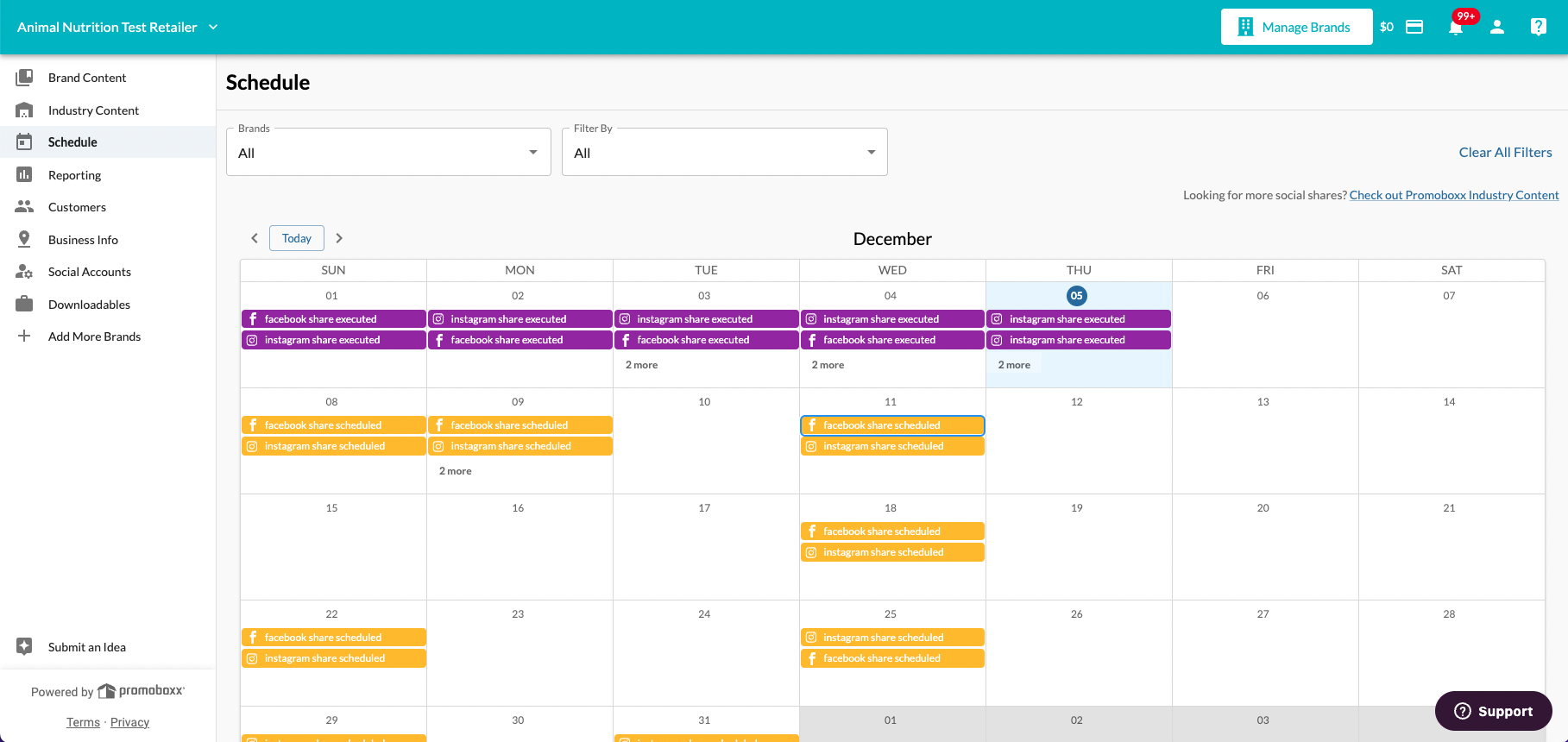Open the notifications bell icon

coord(1456,27)
